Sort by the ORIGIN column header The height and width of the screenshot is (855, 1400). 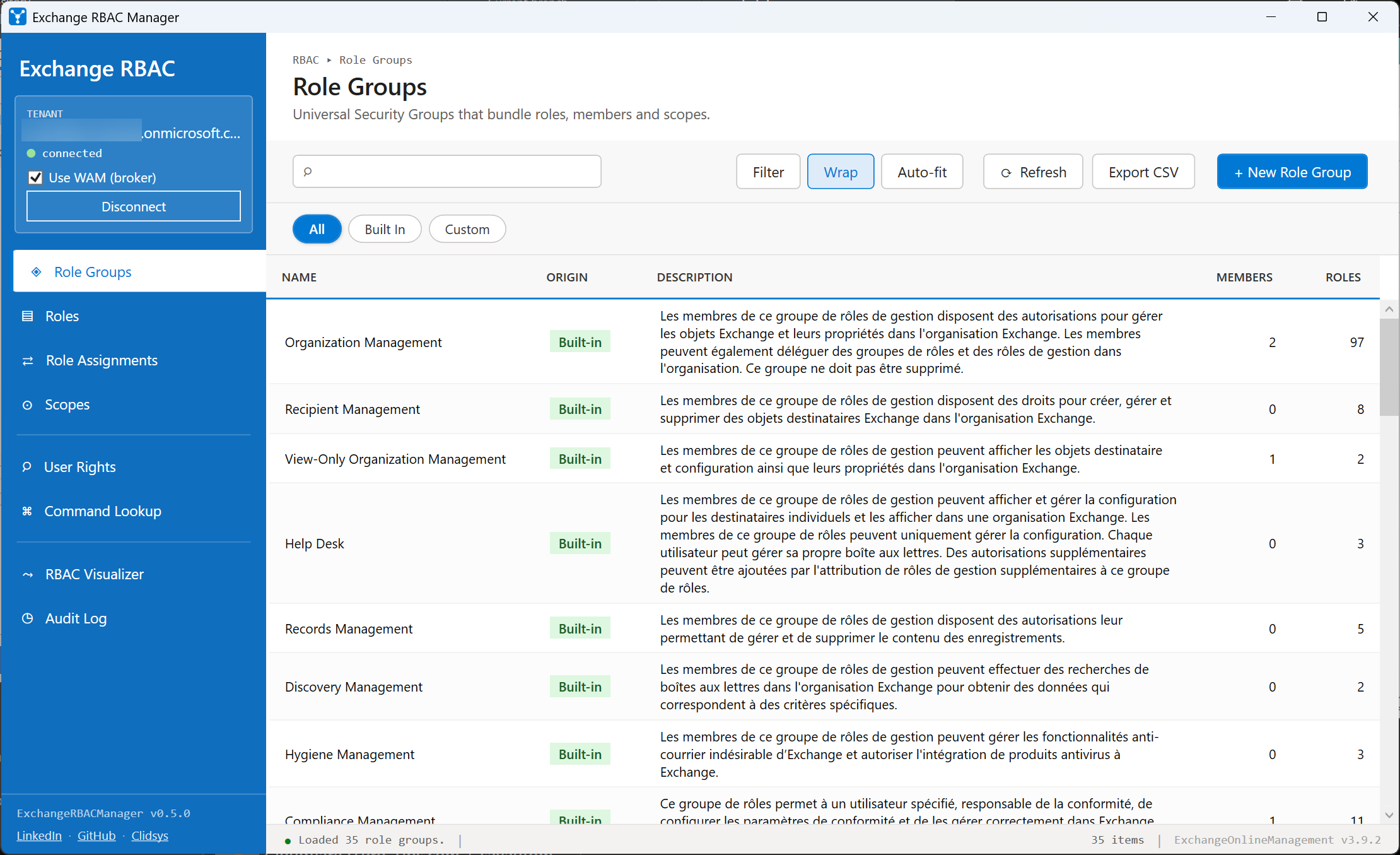[567, 277]
